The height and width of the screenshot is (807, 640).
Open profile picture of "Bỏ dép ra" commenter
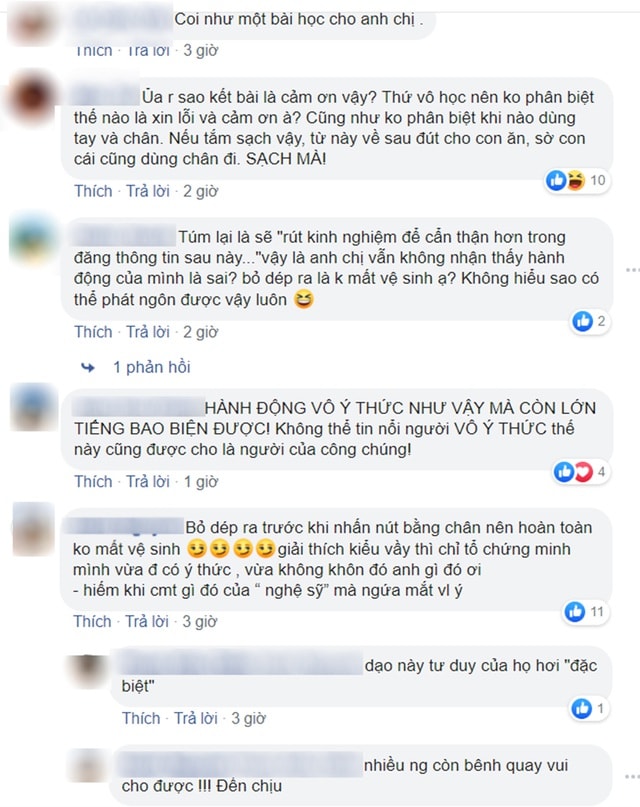point(33,529)
